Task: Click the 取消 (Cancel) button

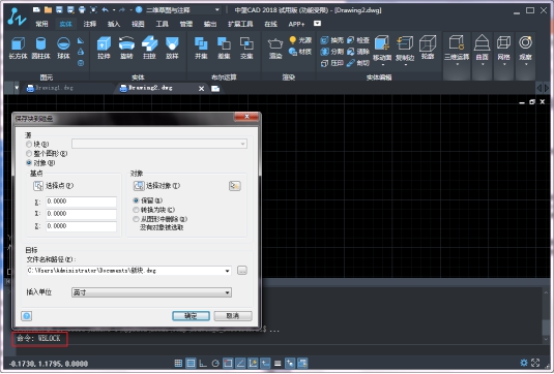Action: pyautogui.click(x=233, y=316)
